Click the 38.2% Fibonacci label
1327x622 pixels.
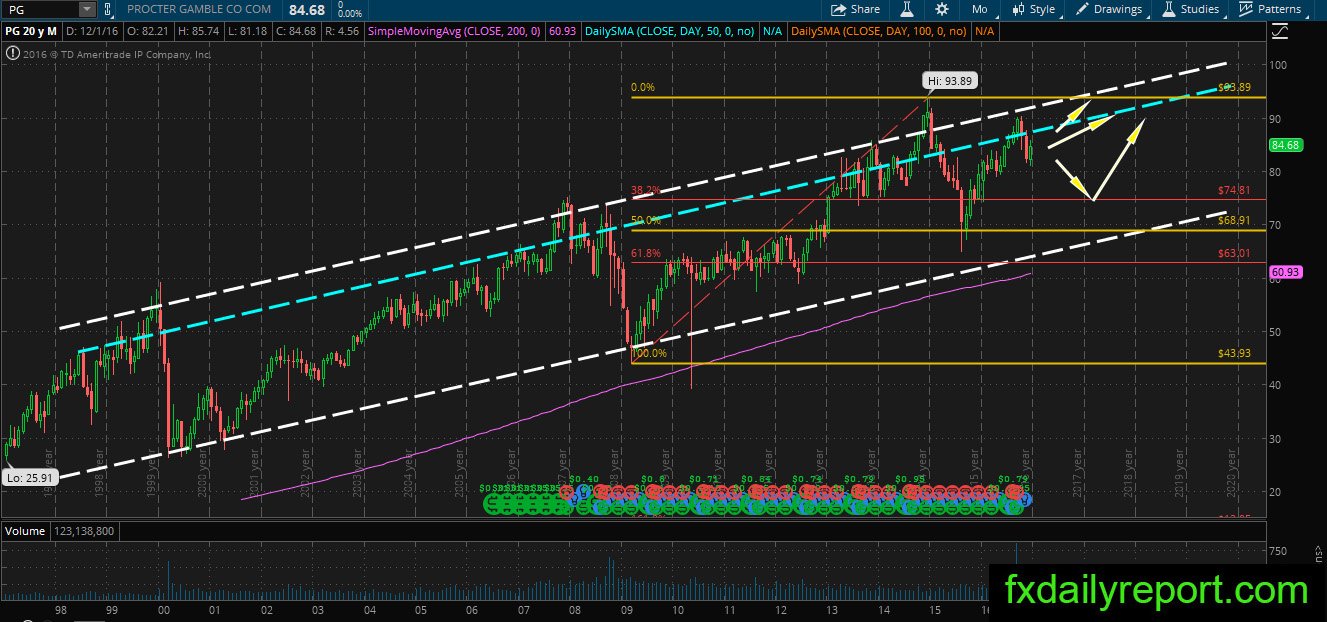pos(646,190)
